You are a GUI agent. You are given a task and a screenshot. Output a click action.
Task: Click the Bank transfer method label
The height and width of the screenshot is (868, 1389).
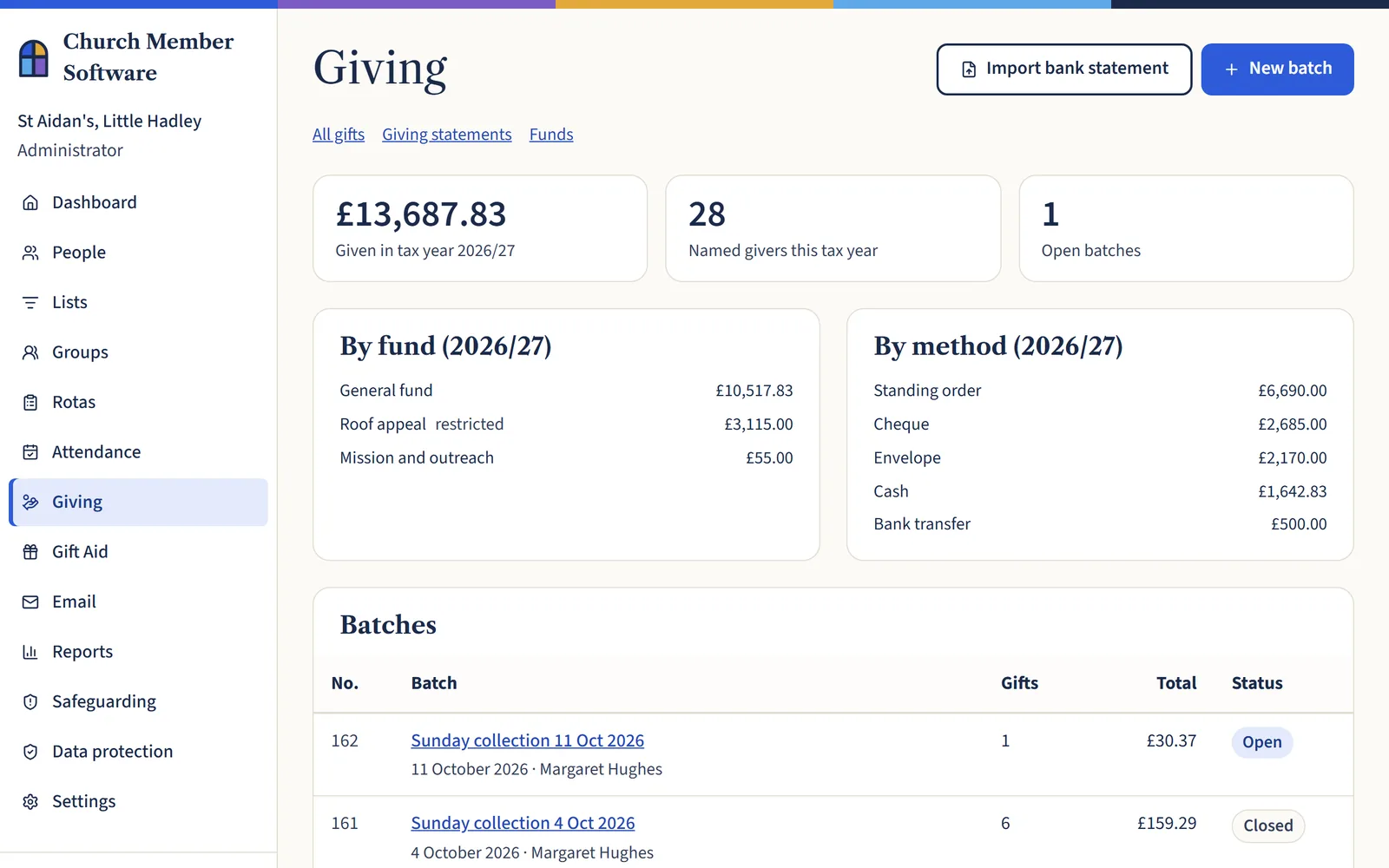pyautogui.click(x=922, y=524)
